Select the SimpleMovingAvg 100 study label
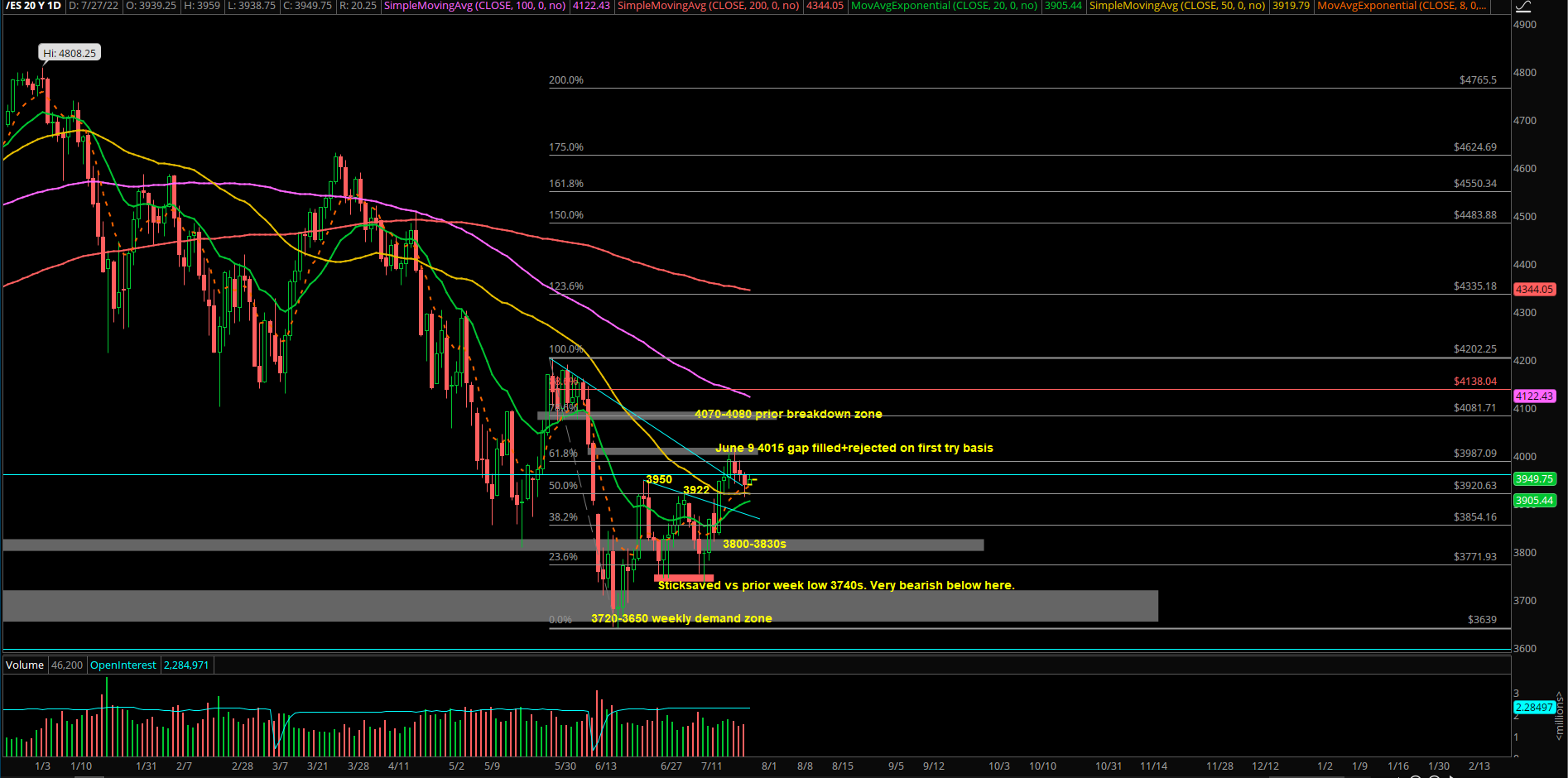The width and height of the screenshot is (1568, 778). tap(475, 6)
